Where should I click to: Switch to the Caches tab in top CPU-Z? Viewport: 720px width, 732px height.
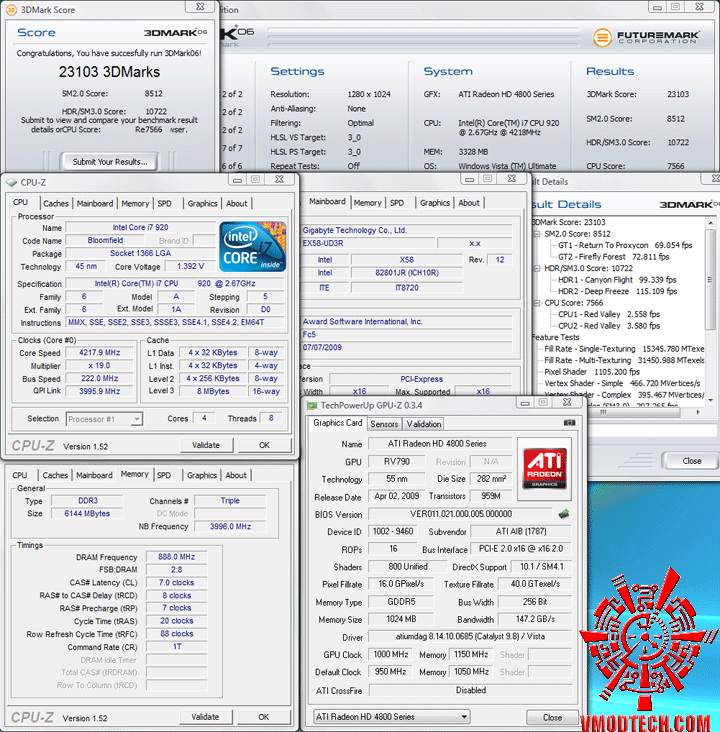click(56, 204)
